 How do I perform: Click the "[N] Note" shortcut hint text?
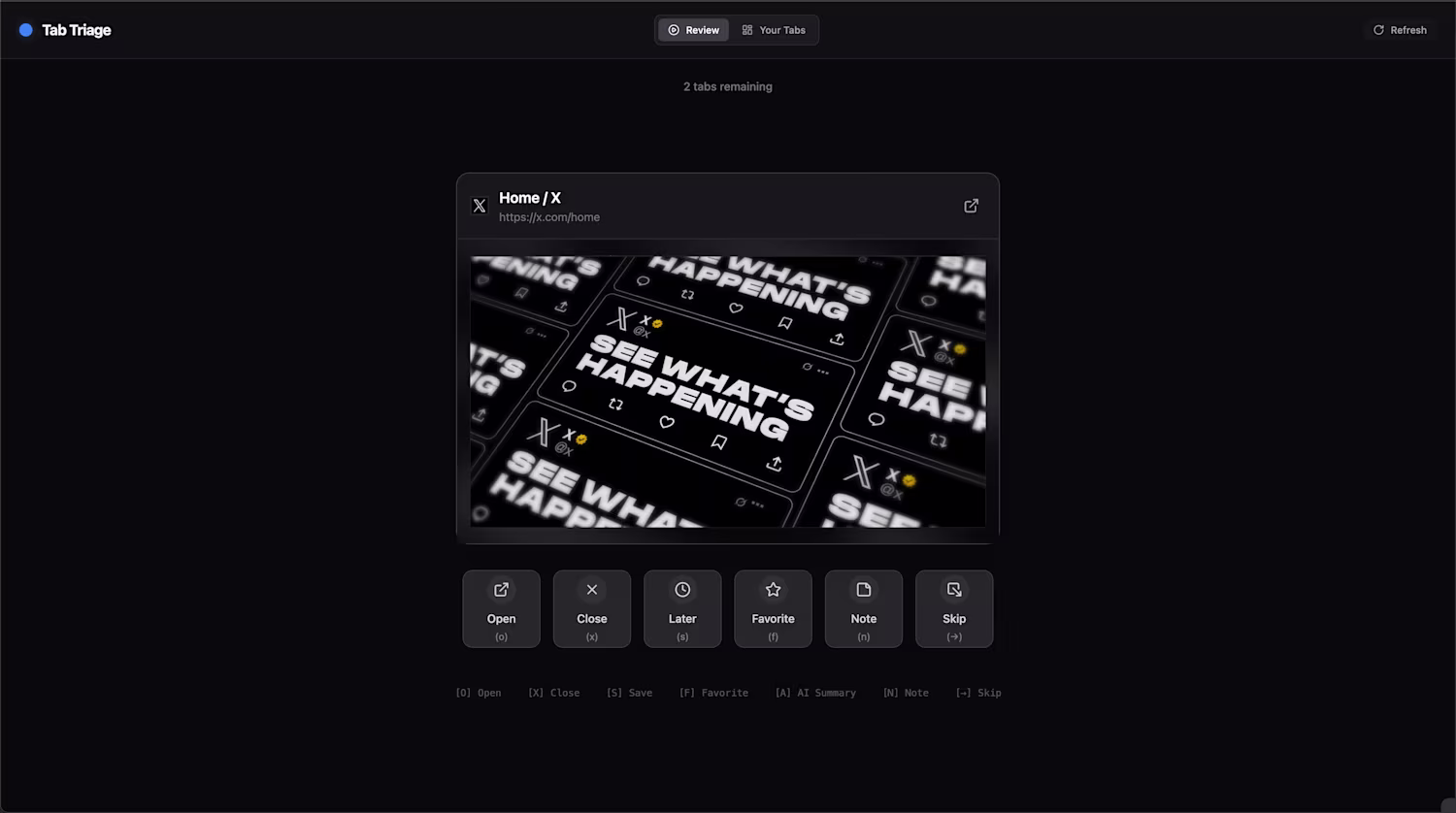[x=906, y=693]
